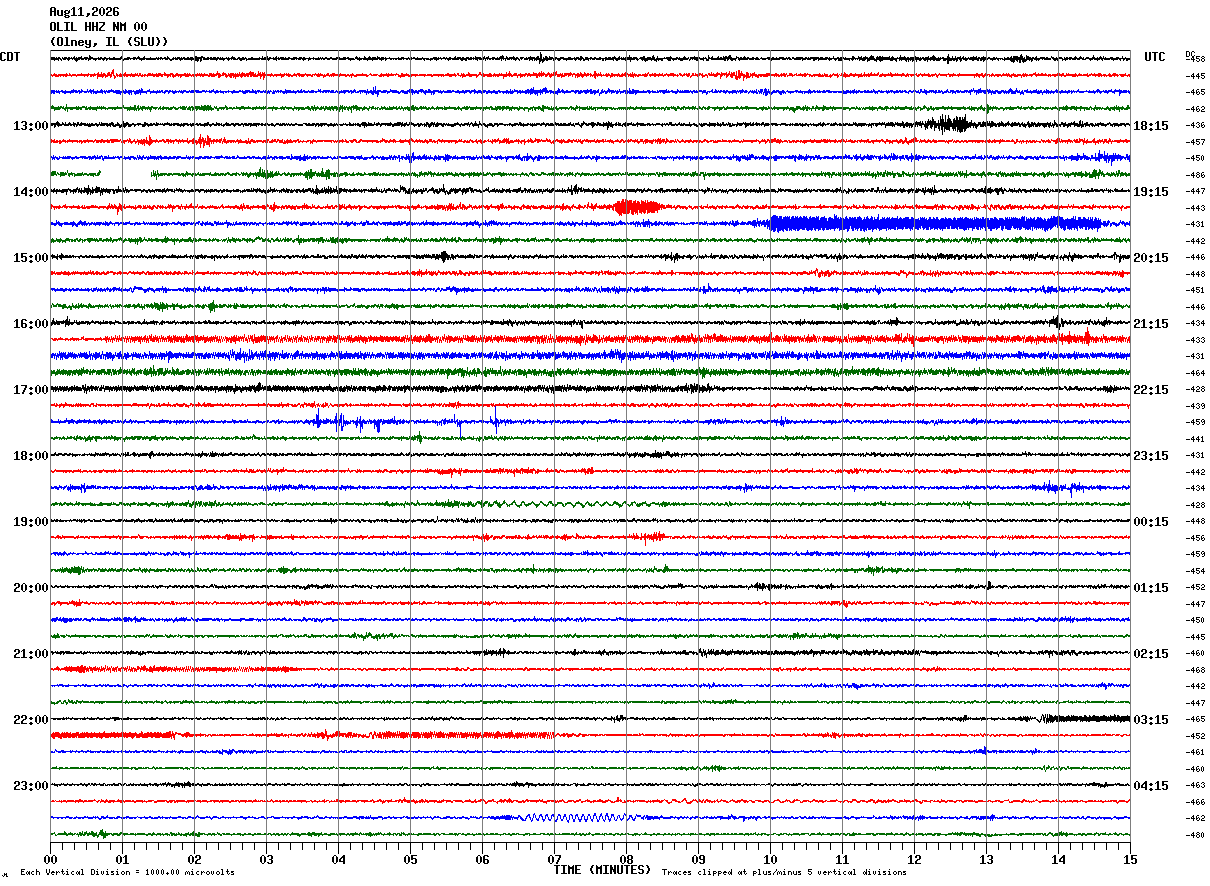Click the (Olney, IL (SLU)) location text

pyautogui.click(x=109, y=42)
